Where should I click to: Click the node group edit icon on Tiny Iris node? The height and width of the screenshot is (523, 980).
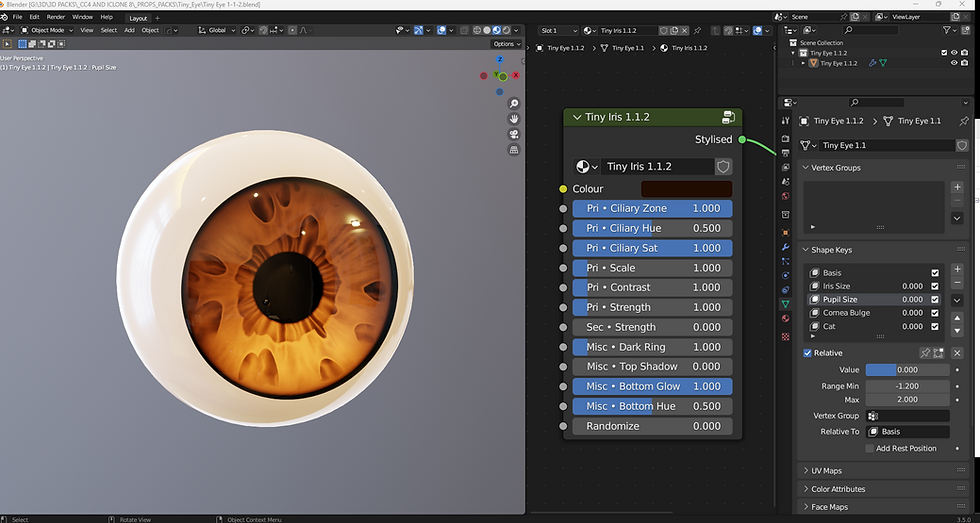(728, 117)
